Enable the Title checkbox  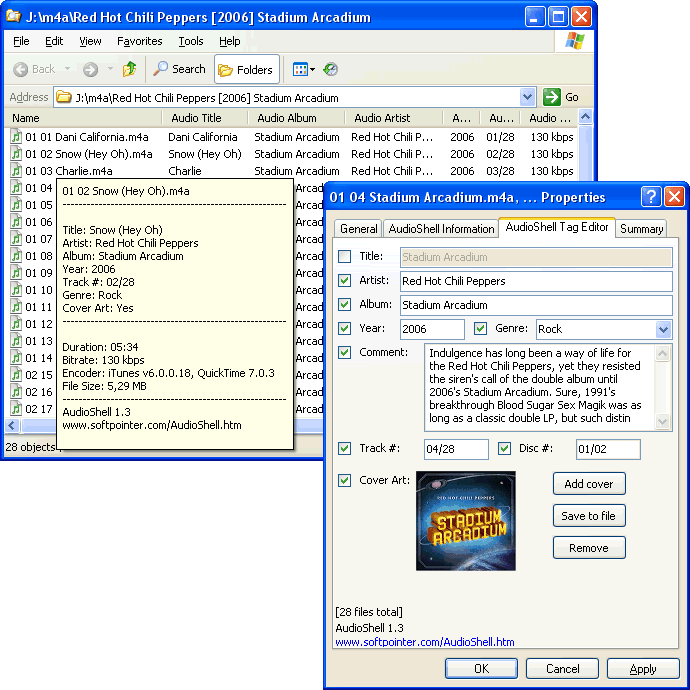[345, 257]
